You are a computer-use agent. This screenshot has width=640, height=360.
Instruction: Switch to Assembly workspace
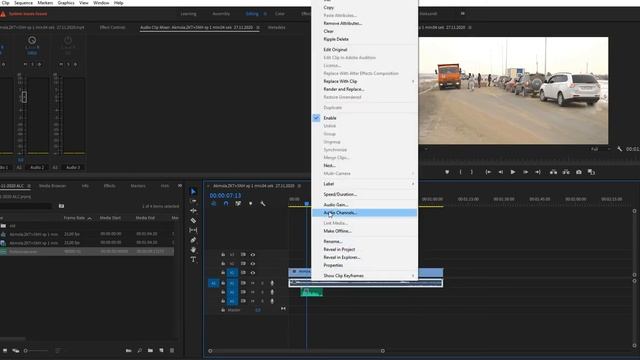tap(221, 14)
